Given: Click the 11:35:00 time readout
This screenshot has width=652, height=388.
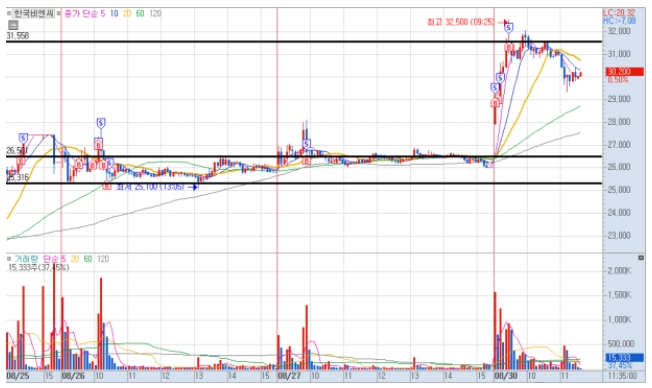Looking at the screenshot, I should tap(622, 376).
